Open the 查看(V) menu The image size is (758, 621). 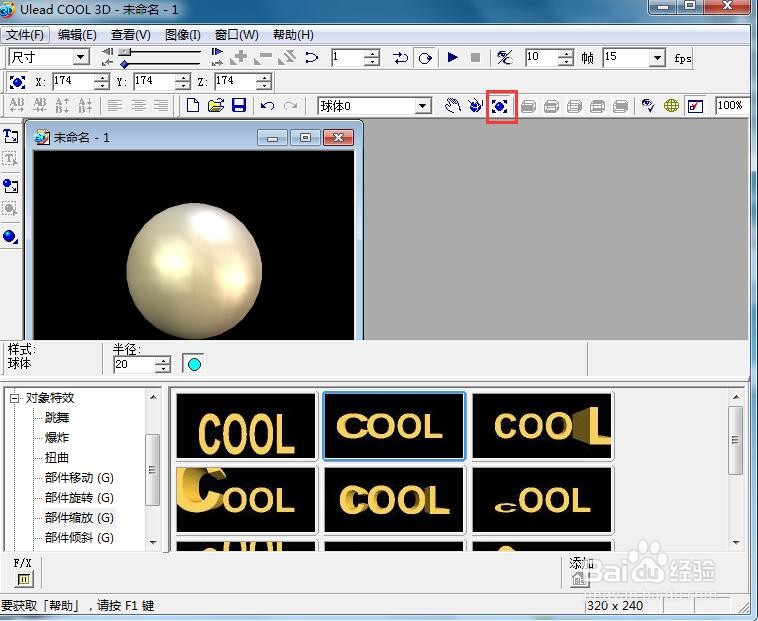pos(131,35)
